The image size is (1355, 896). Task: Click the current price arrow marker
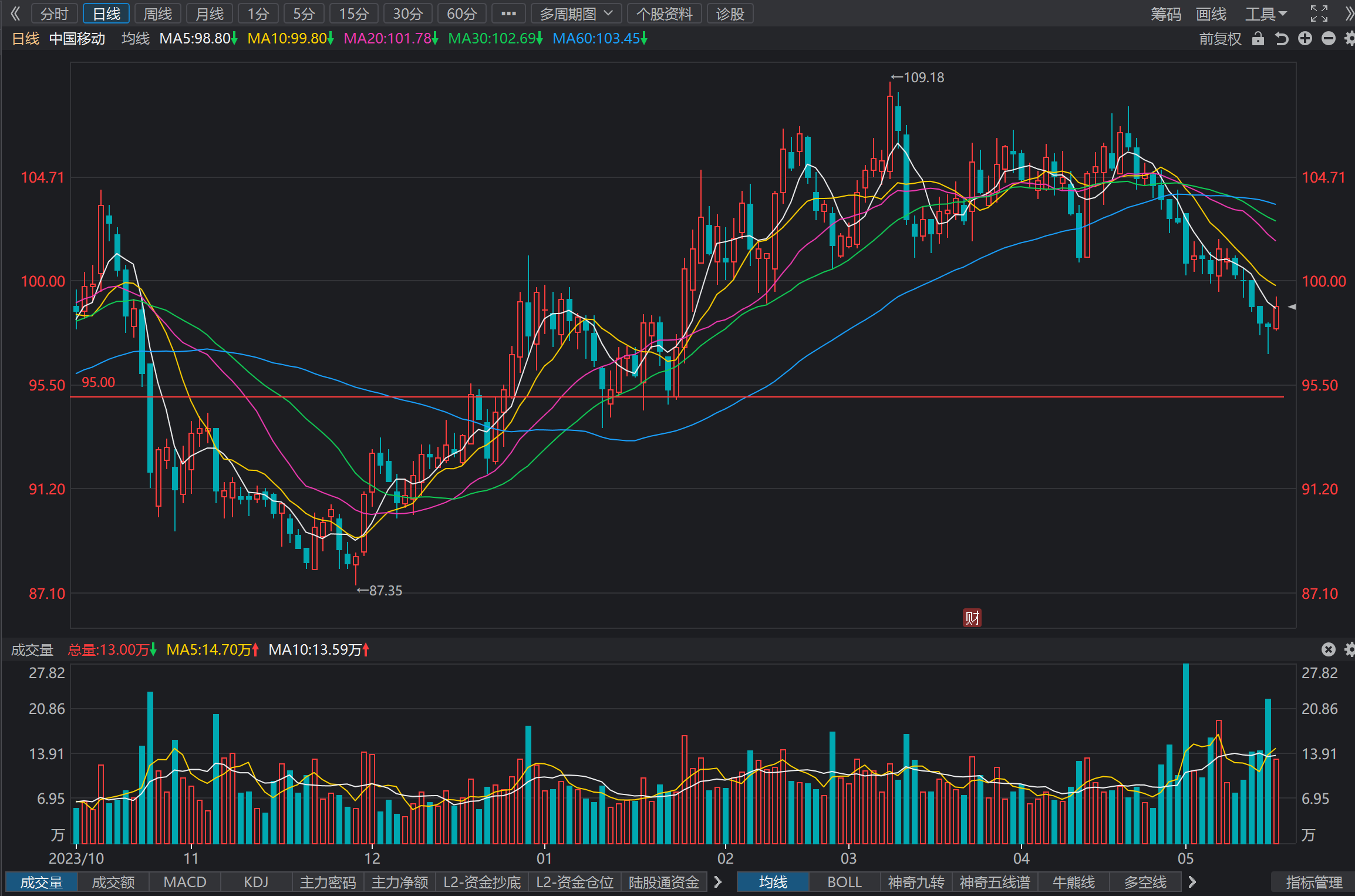coord(1292,306)
